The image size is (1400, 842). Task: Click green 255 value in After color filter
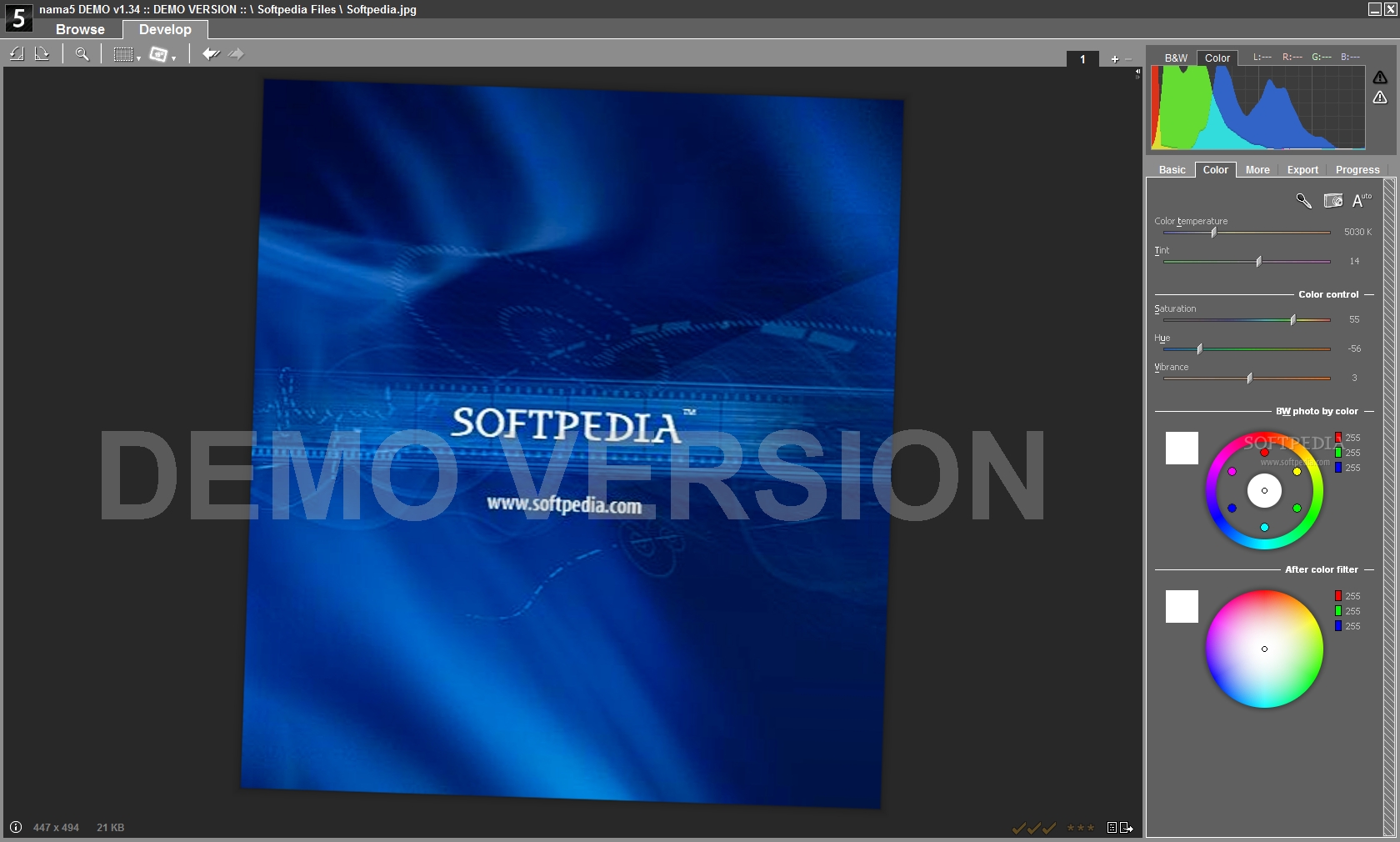point(1352,611)
